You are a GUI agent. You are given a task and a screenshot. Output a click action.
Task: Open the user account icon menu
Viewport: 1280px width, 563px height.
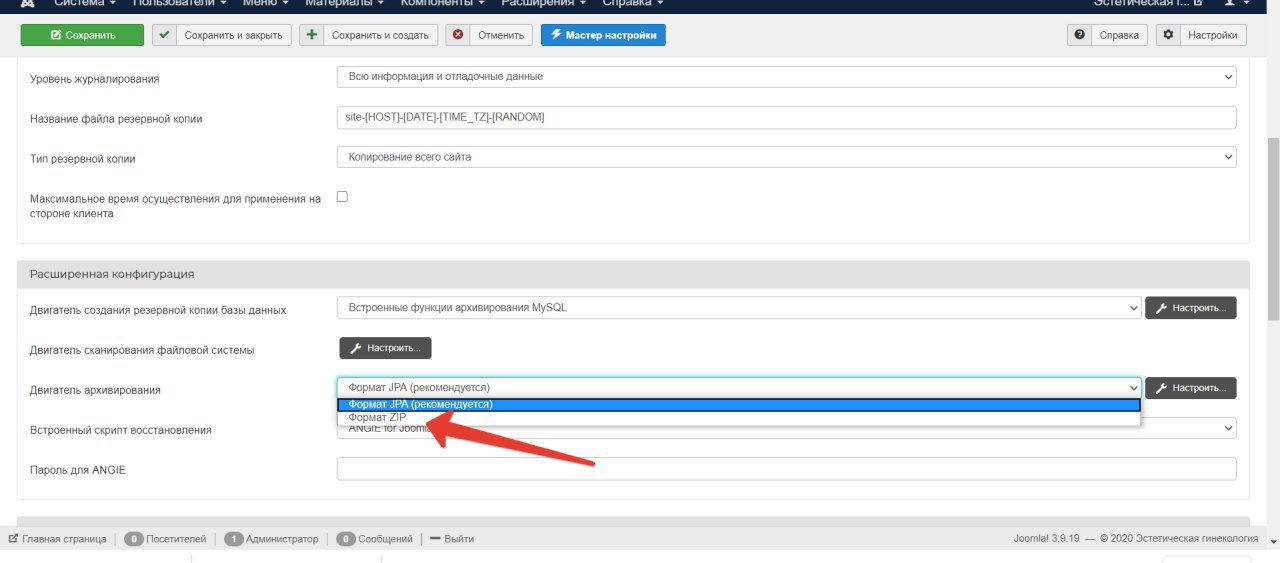click(1237, 4)
